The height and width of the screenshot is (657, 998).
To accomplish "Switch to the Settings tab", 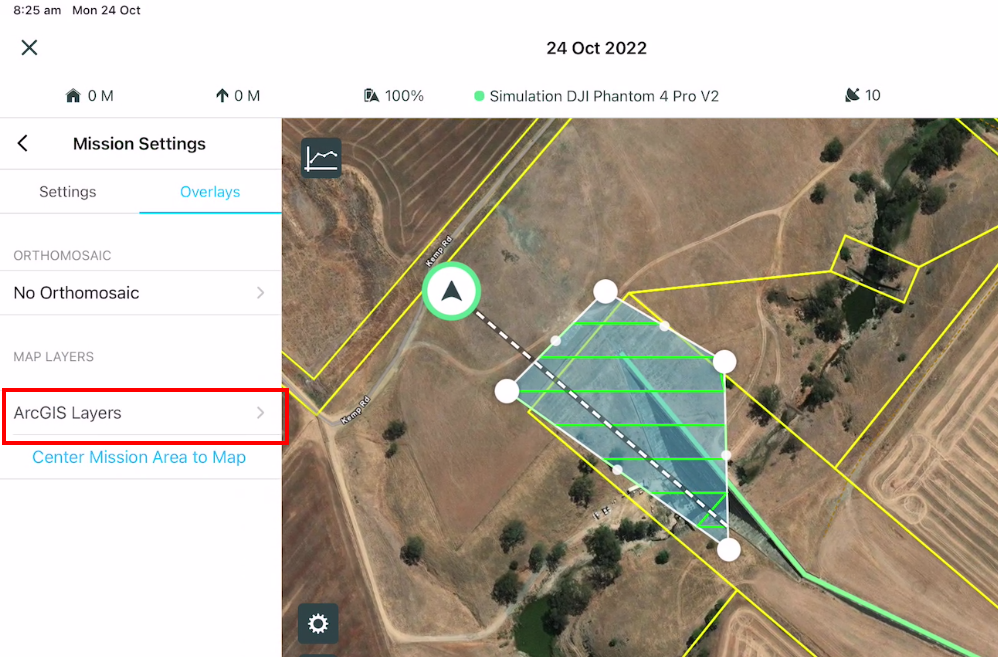I will coord(67,191).
